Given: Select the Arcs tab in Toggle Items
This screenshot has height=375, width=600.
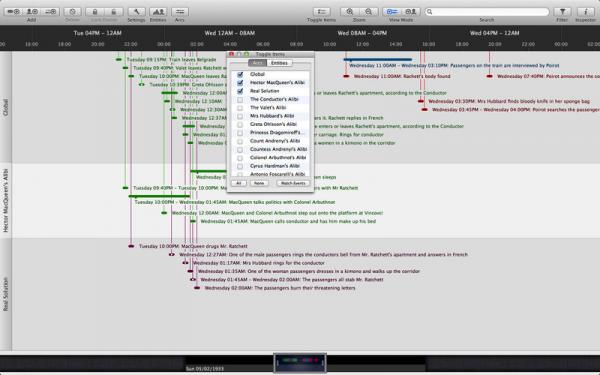Looking at the screenshot, I should [257, 63].
